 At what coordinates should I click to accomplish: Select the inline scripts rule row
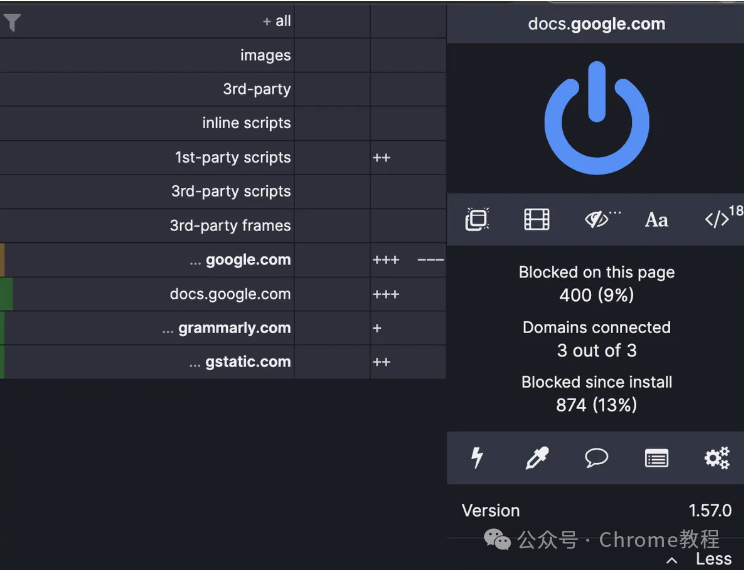[x=147, y=123]
